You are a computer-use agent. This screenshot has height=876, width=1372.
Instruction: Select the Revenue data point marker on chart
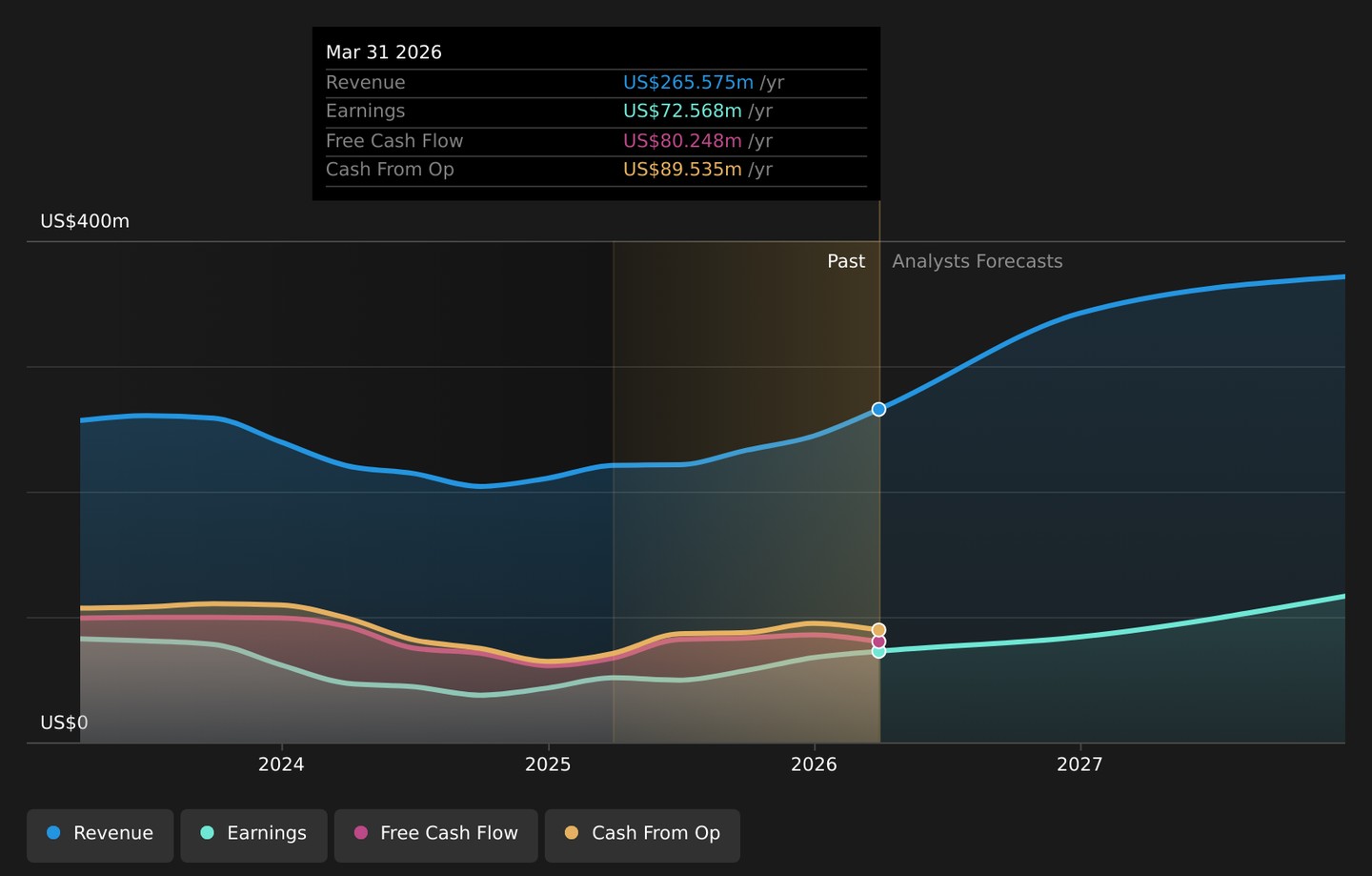tap(878, 409)
